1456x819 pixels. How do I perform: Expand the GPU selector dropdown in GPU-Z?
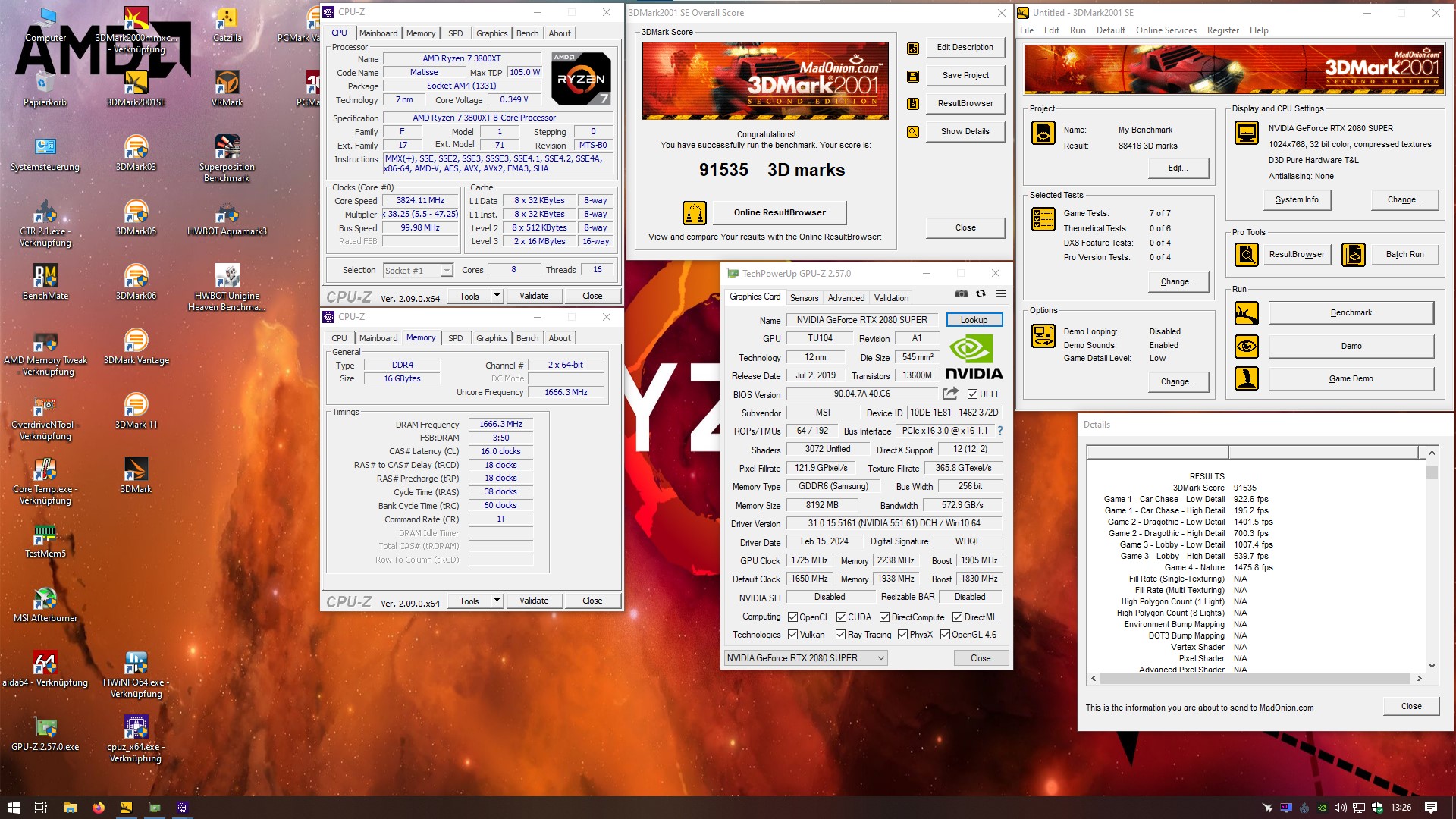click(880, 658)
